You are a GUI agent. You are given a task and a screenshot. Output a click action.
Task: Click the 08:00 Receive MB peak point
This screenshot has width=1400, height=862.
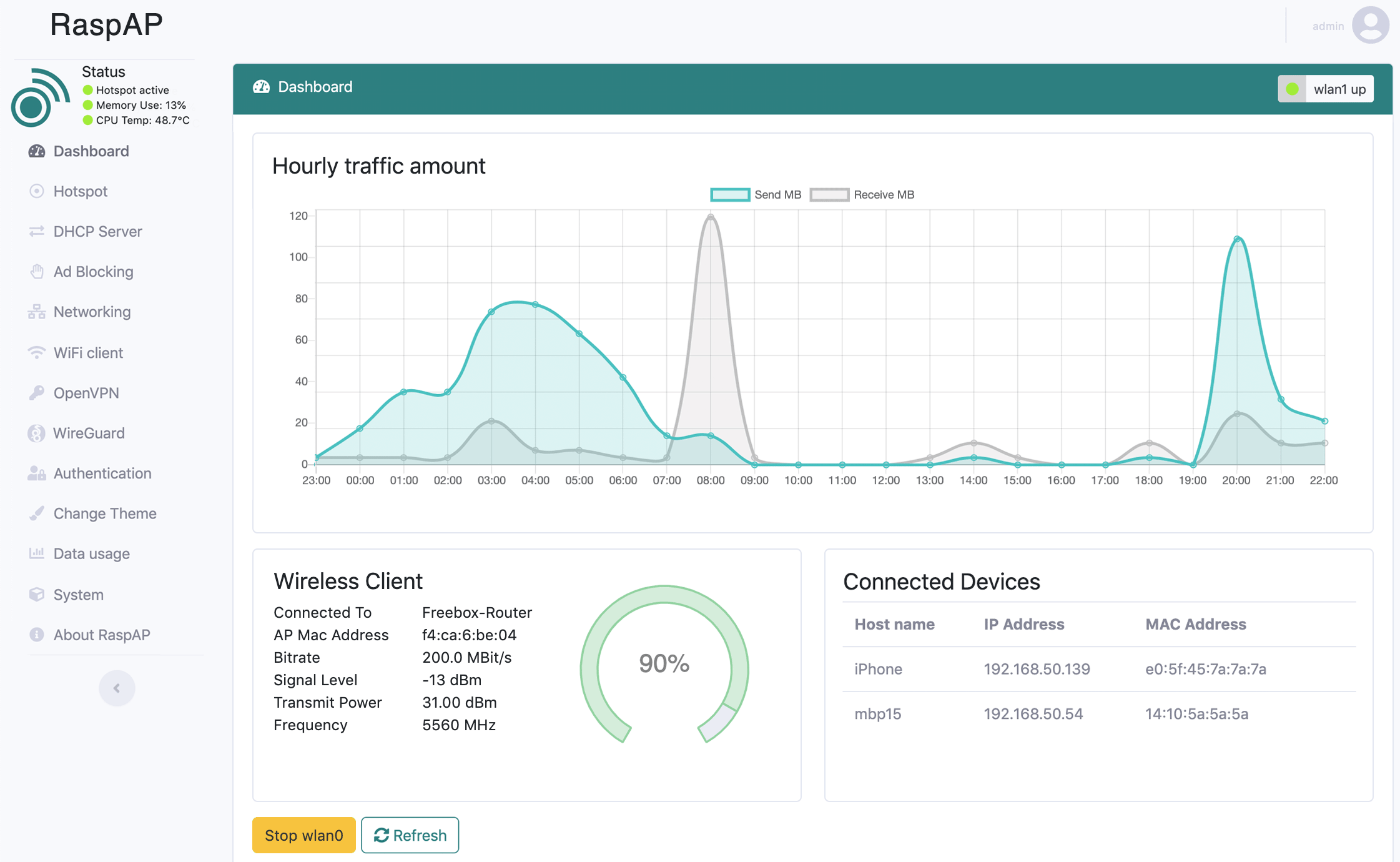[x=711, y=217]
